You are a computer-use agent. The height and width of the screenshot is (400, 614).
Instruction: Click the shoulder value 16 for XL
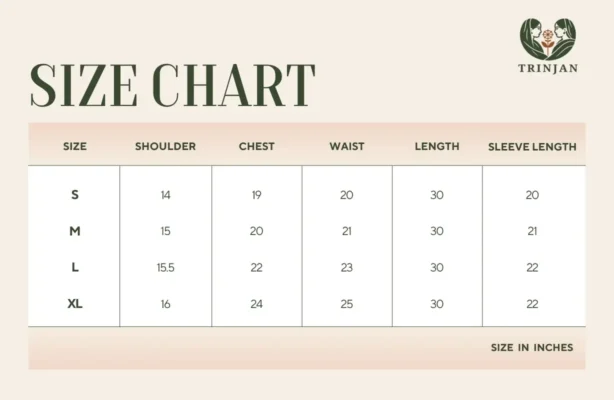[x=165, y=304]
